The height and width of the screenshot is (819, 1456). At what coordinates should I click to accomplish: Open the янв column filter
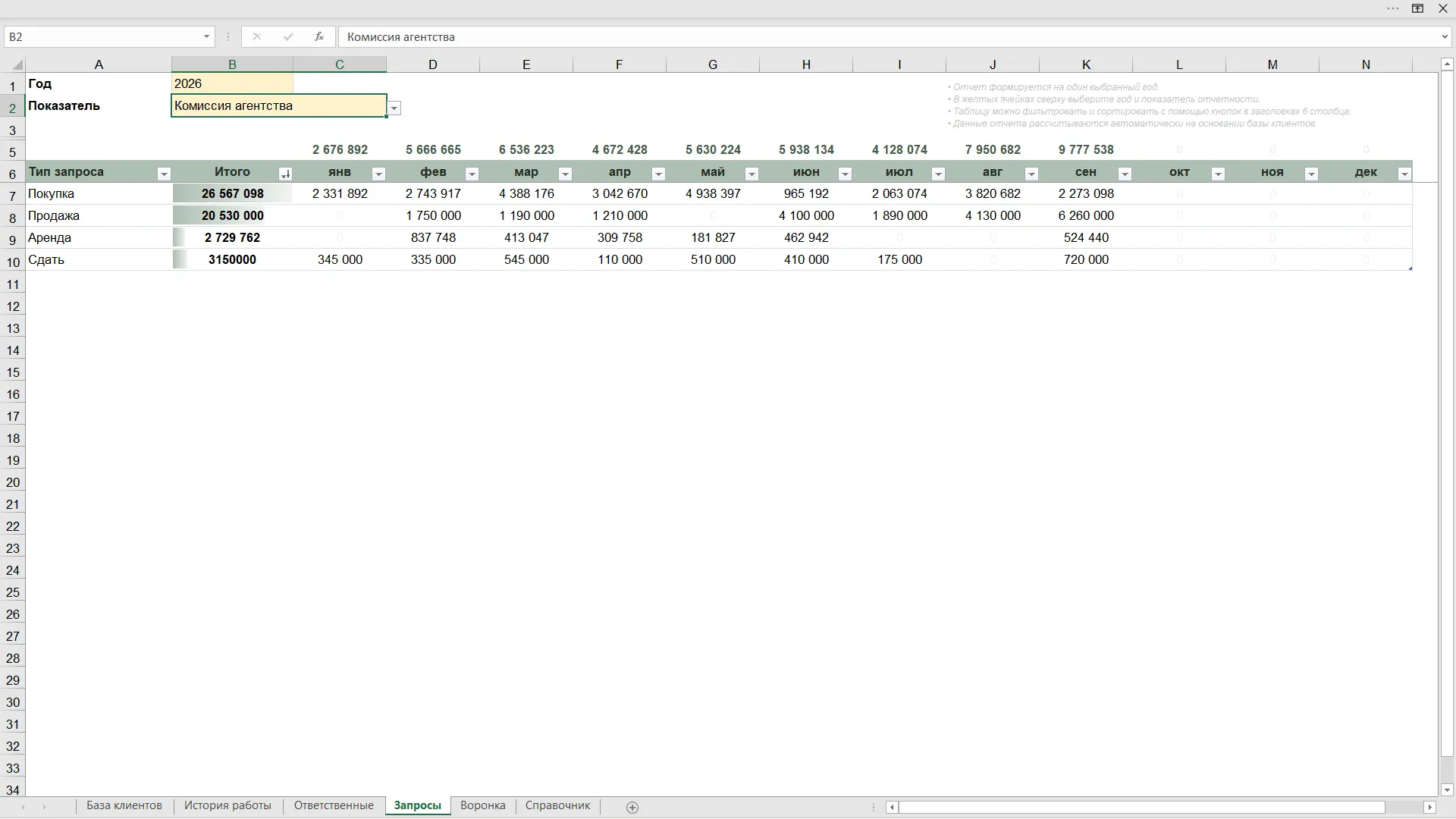coord(378,174)
